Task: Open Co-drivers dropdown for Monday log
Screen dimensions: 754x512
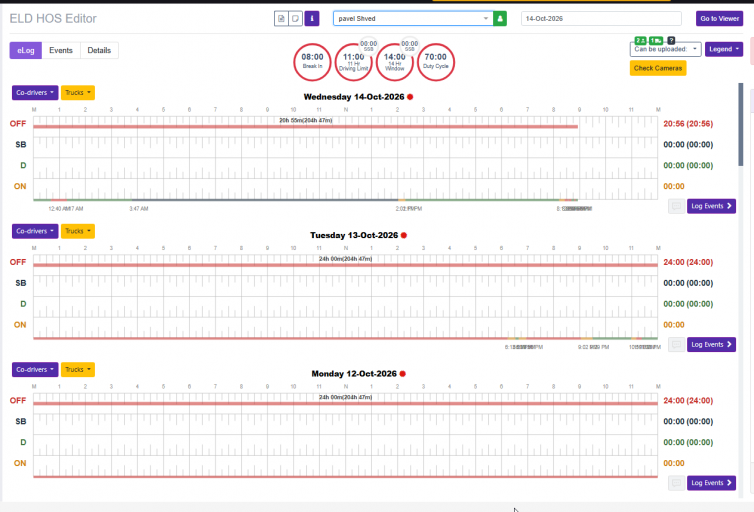Action: (35, 370)
